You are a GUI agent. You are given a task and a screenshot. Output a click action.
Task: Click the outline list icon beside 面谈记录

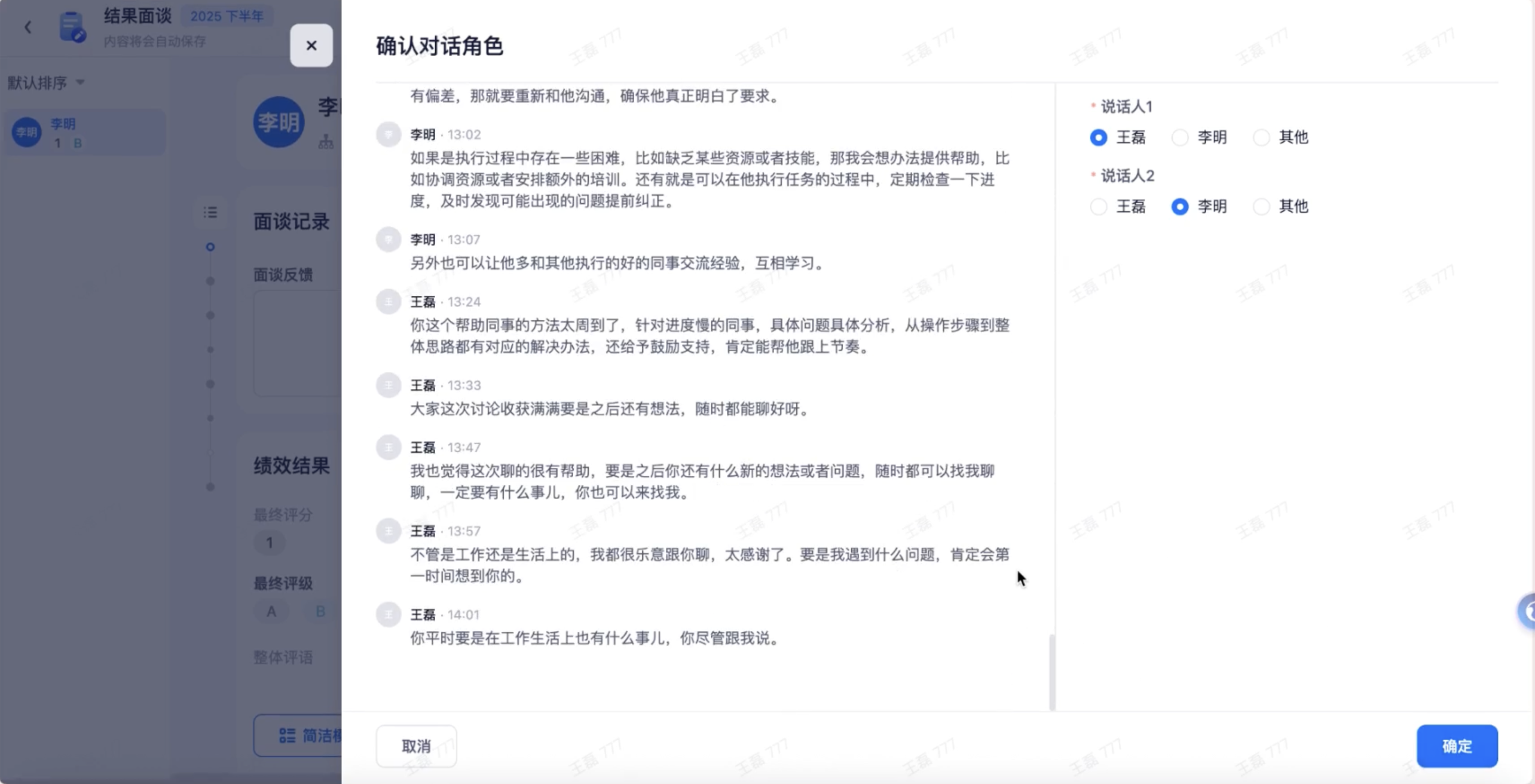210,212
